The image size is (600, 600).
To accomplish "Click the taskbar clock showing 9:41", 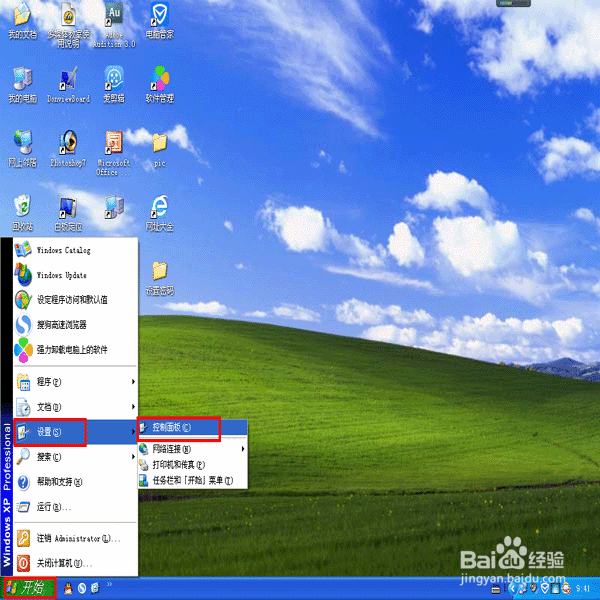I will (583, 589).
